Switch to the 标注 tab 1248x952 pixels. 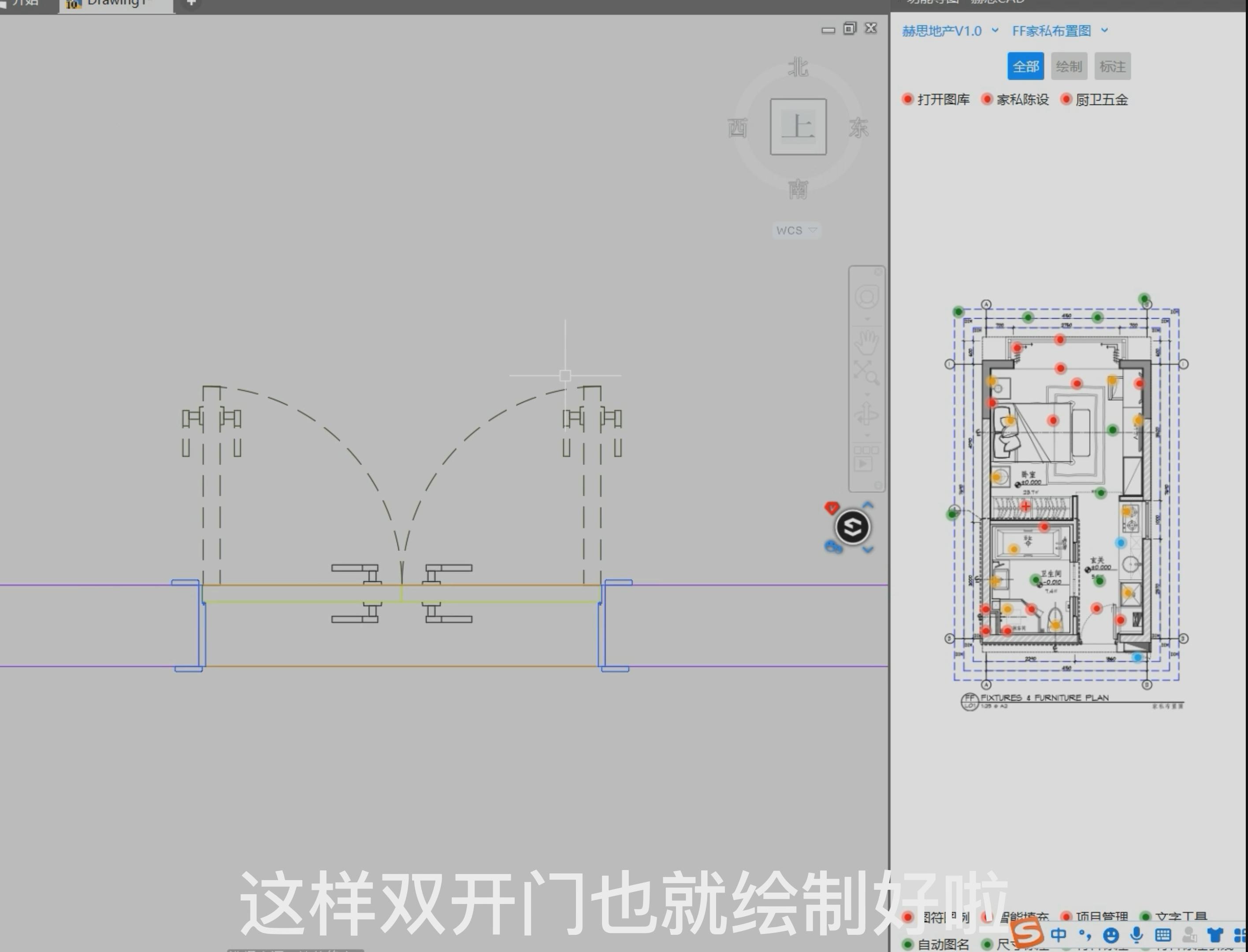point(1112,66)
